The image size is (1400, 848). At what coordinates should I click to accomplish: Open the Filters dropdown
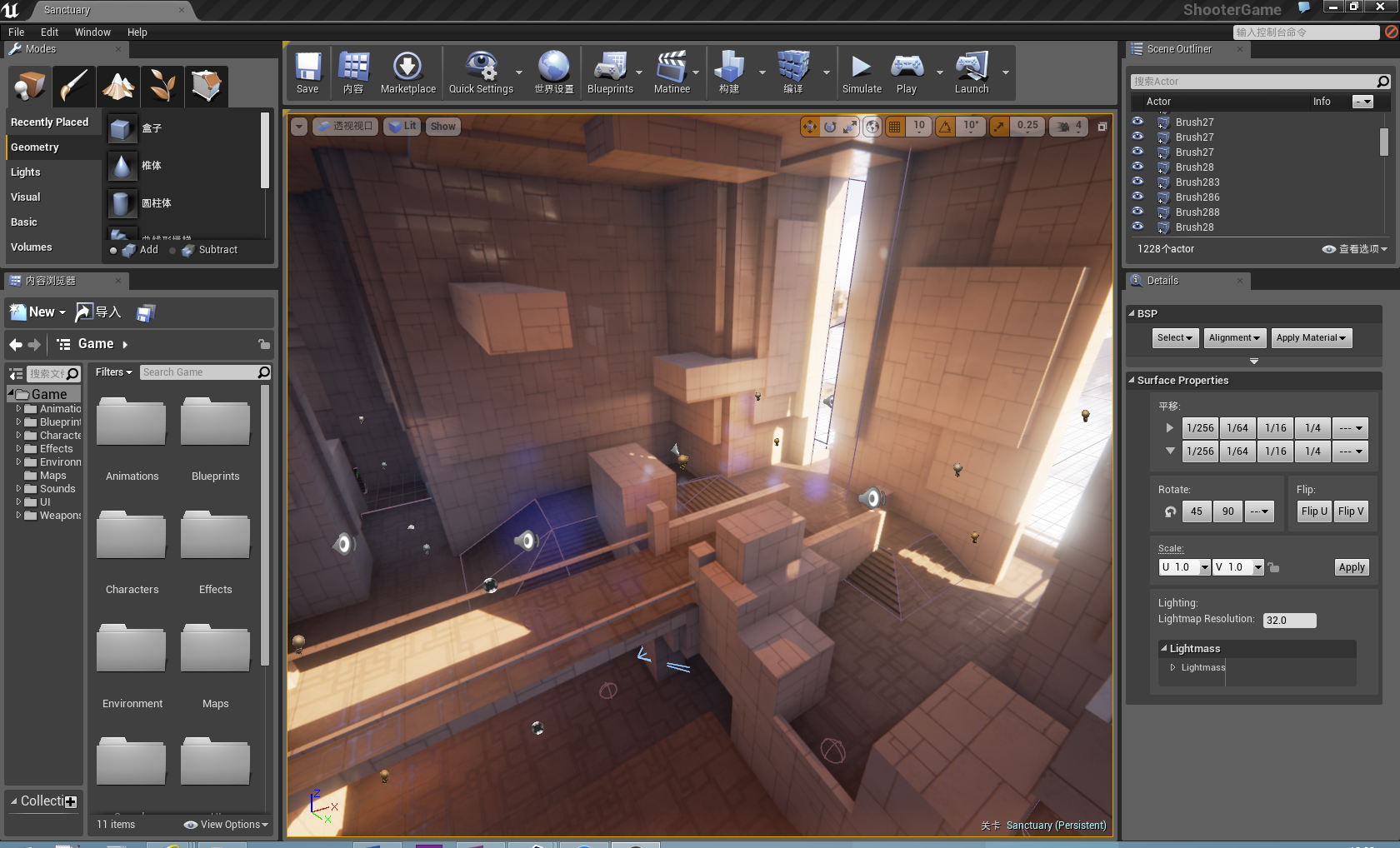(x=114, y=372)
